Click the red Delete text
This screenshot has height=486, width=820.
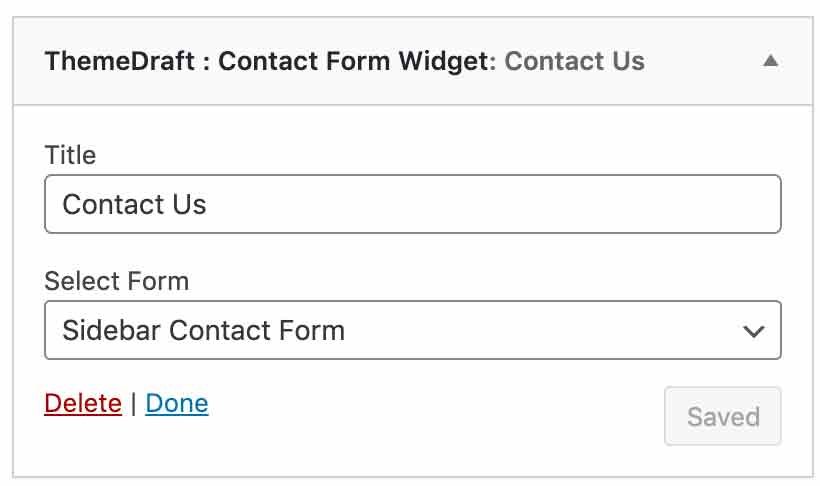(83, 403)
